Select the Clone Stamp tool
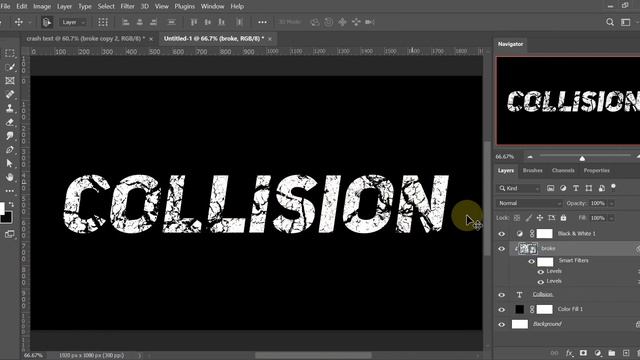The height and width of the screenshot is (360, 640). pos(10,108)
